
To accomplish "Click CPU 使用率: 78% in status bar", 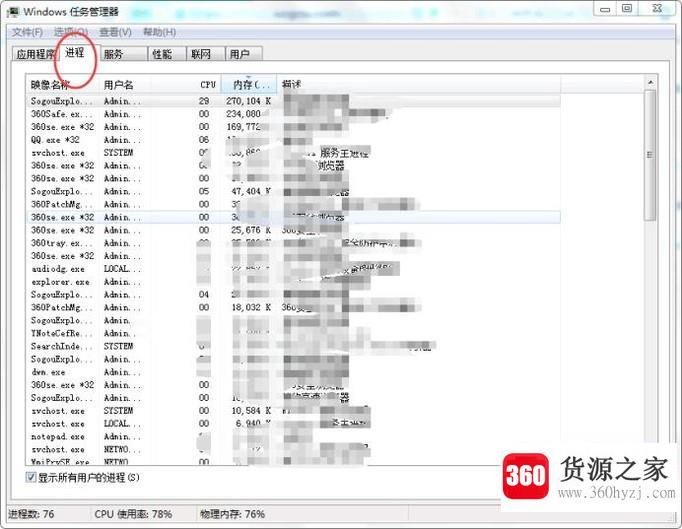I will [133, 514].
